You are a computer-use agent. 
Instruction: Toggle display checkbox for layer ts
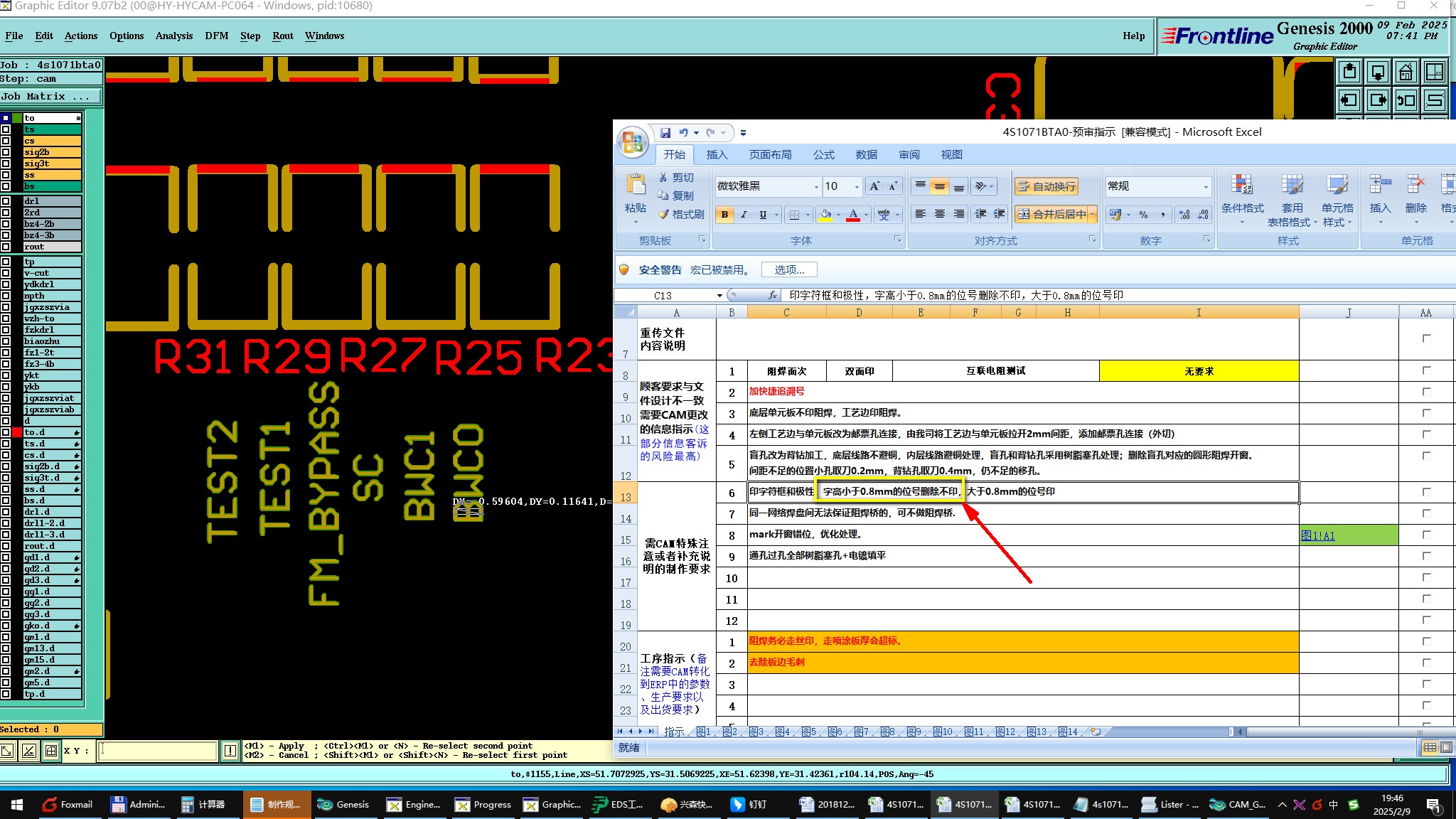[6, 129]
